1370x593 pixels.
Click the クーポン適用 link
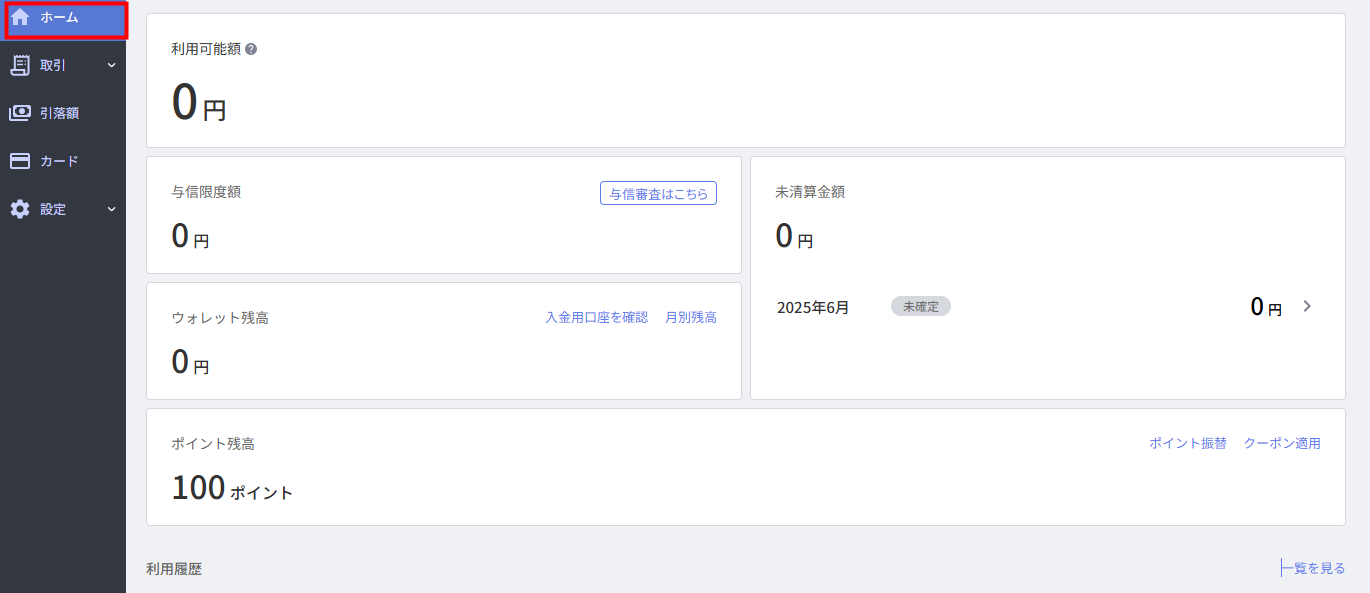1282,444
